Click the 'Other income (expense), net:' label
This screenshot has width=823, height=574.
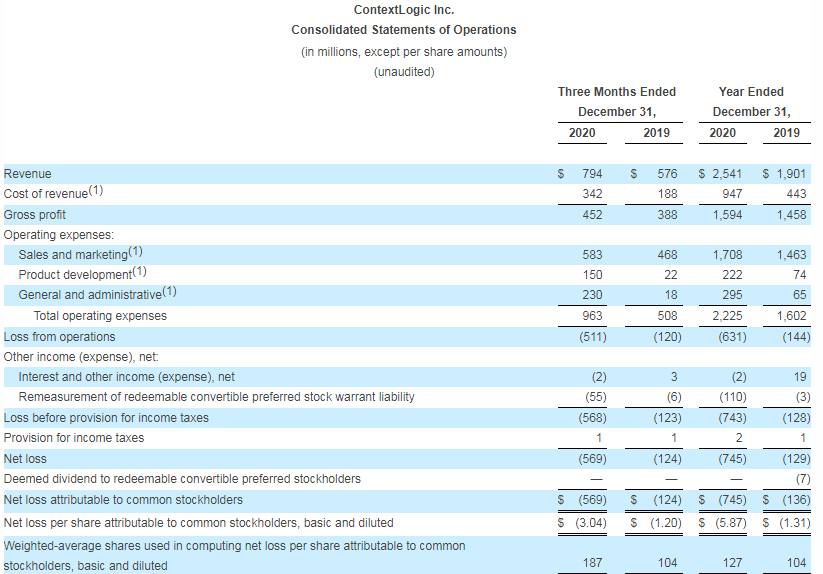81,356
